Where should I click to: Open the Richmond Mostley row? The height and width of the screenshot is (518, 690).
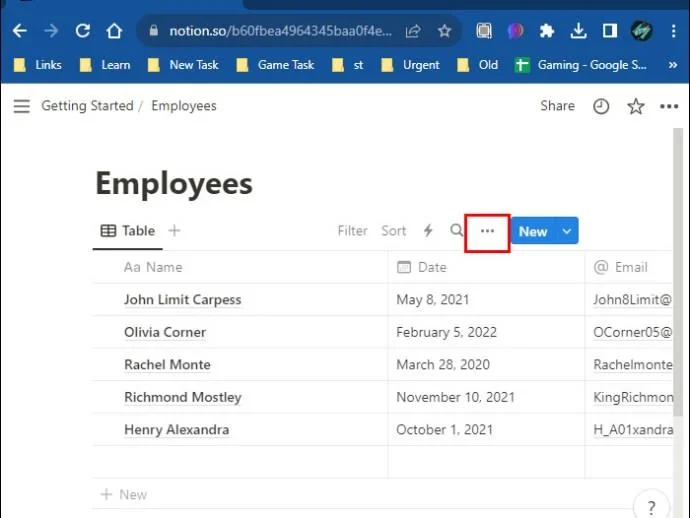[183, 397]
